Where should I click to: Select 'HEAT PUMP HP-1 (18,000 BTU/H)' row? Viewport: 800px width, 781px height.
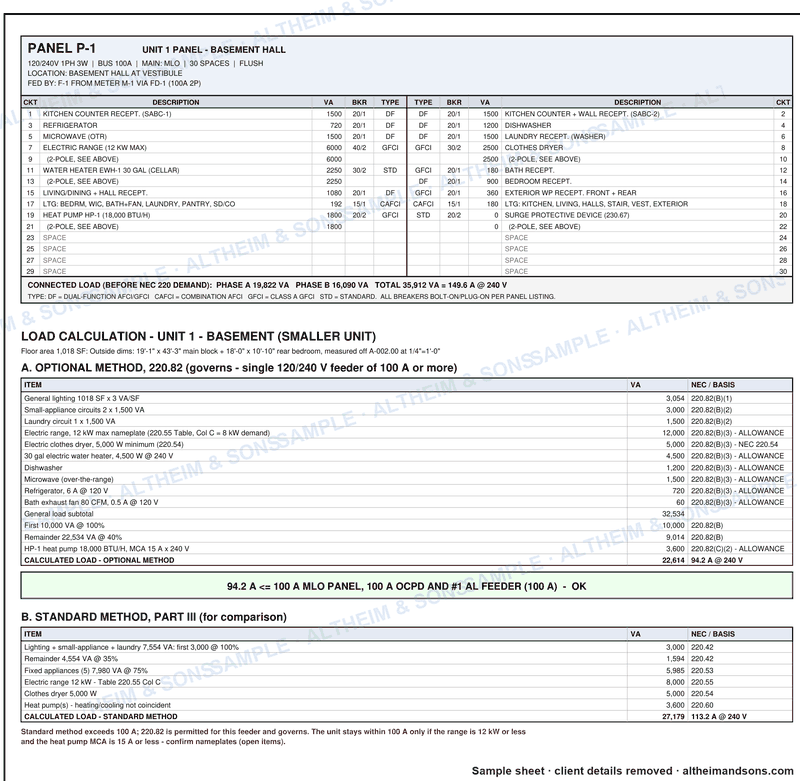coord(214,215)
